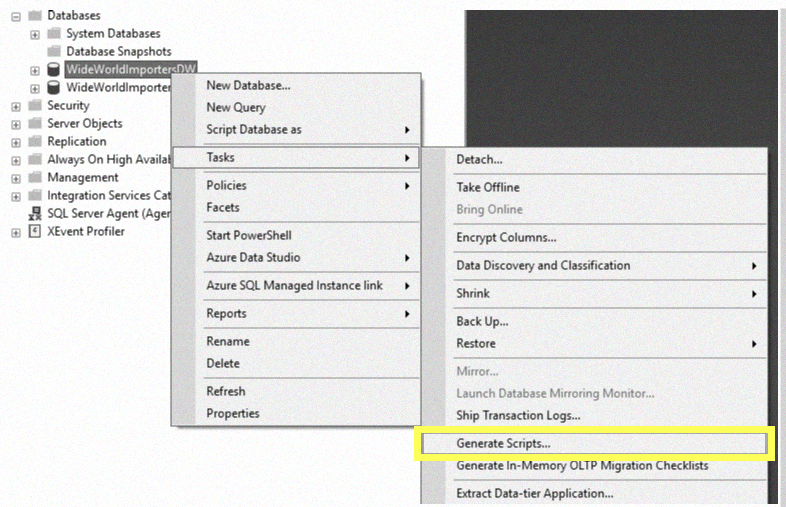
Task: Select the Databases tree label
Action: pos(74,16)
